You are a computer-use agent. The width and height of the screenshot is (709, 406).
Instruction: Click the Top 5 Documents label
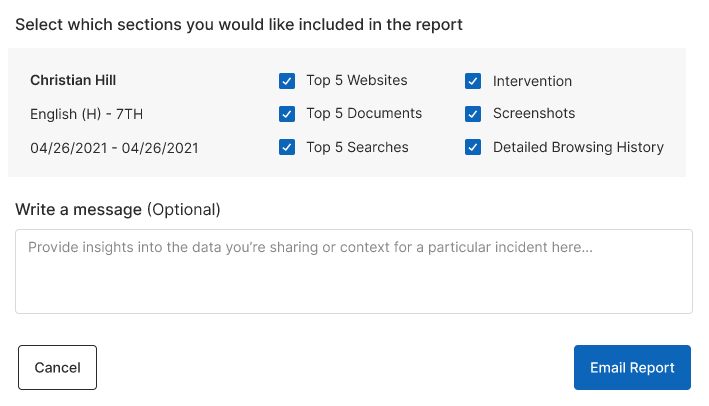point(364,113)
